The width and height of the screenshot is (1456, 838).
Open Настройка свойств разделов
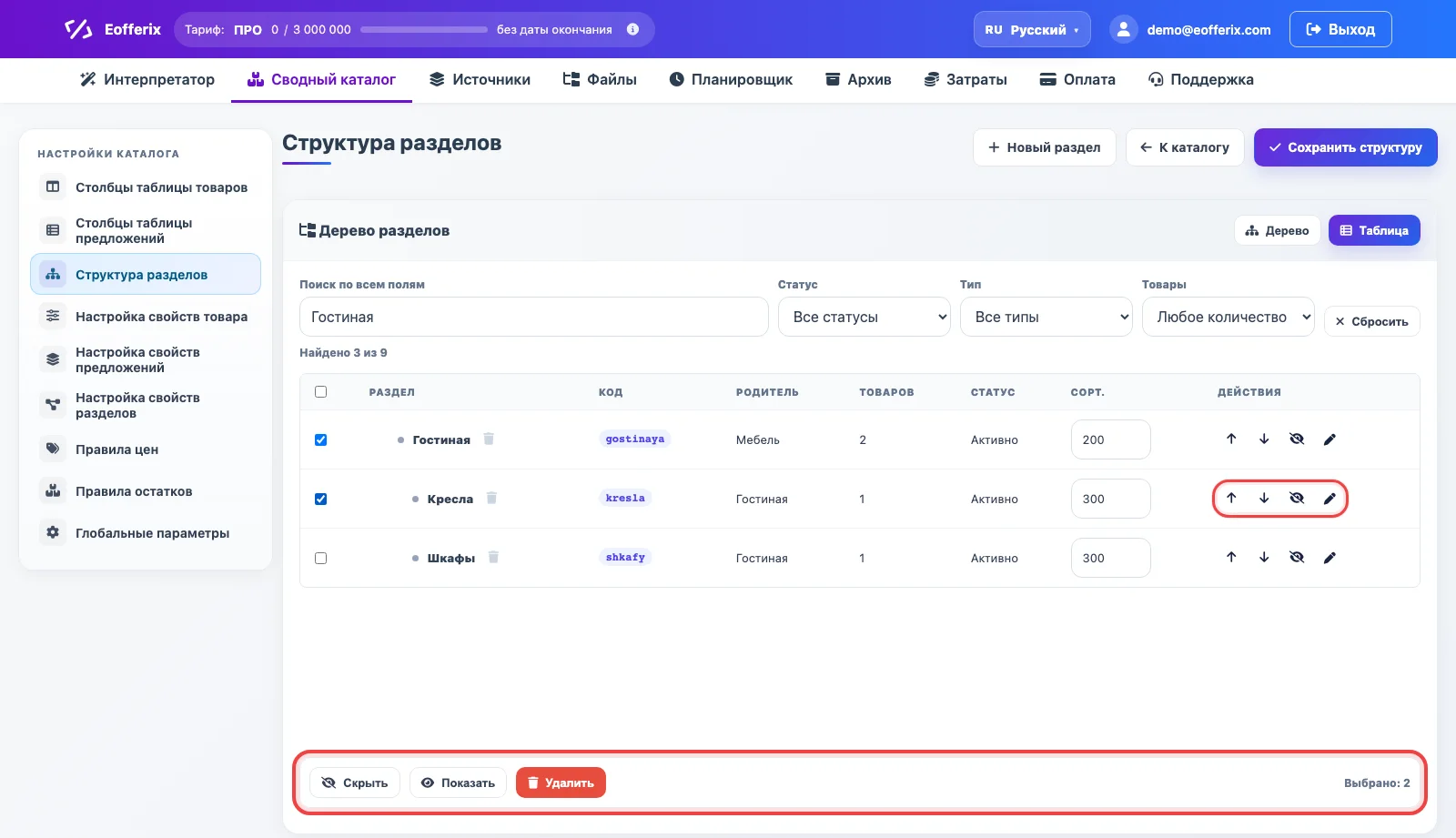[146, 405]
